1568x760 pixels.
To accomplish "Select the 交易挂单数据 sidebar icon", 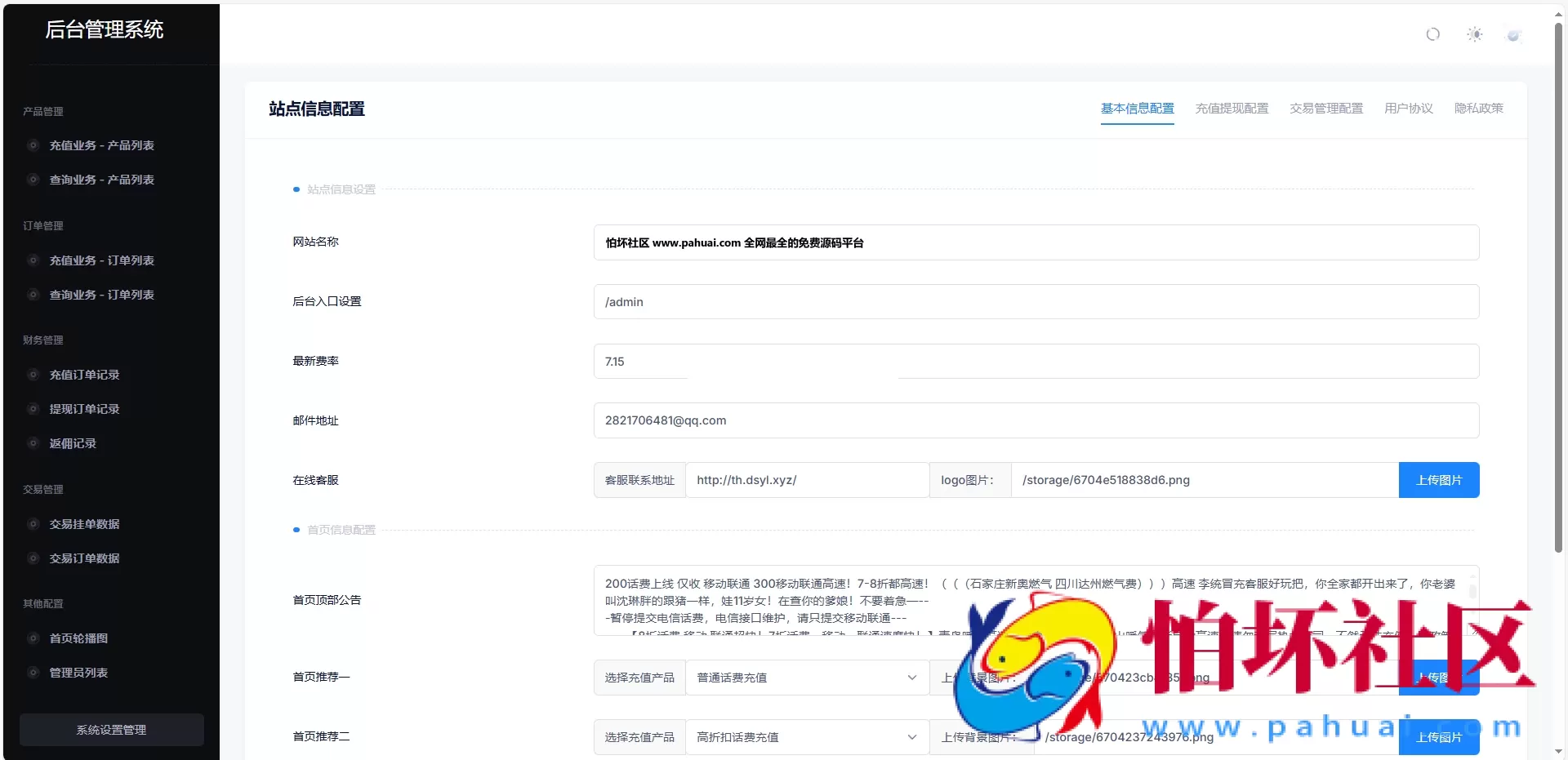I will click(33, 524).
